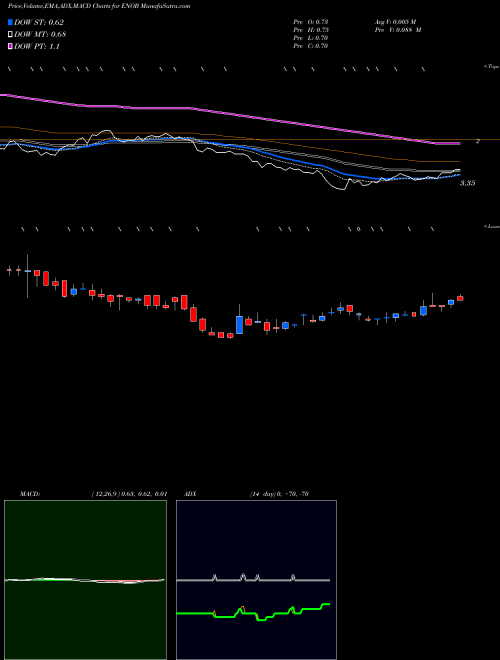Screen dimensions: 500x660
Task: Click the tall blue candlestick after the low
Action: point(239,325)
